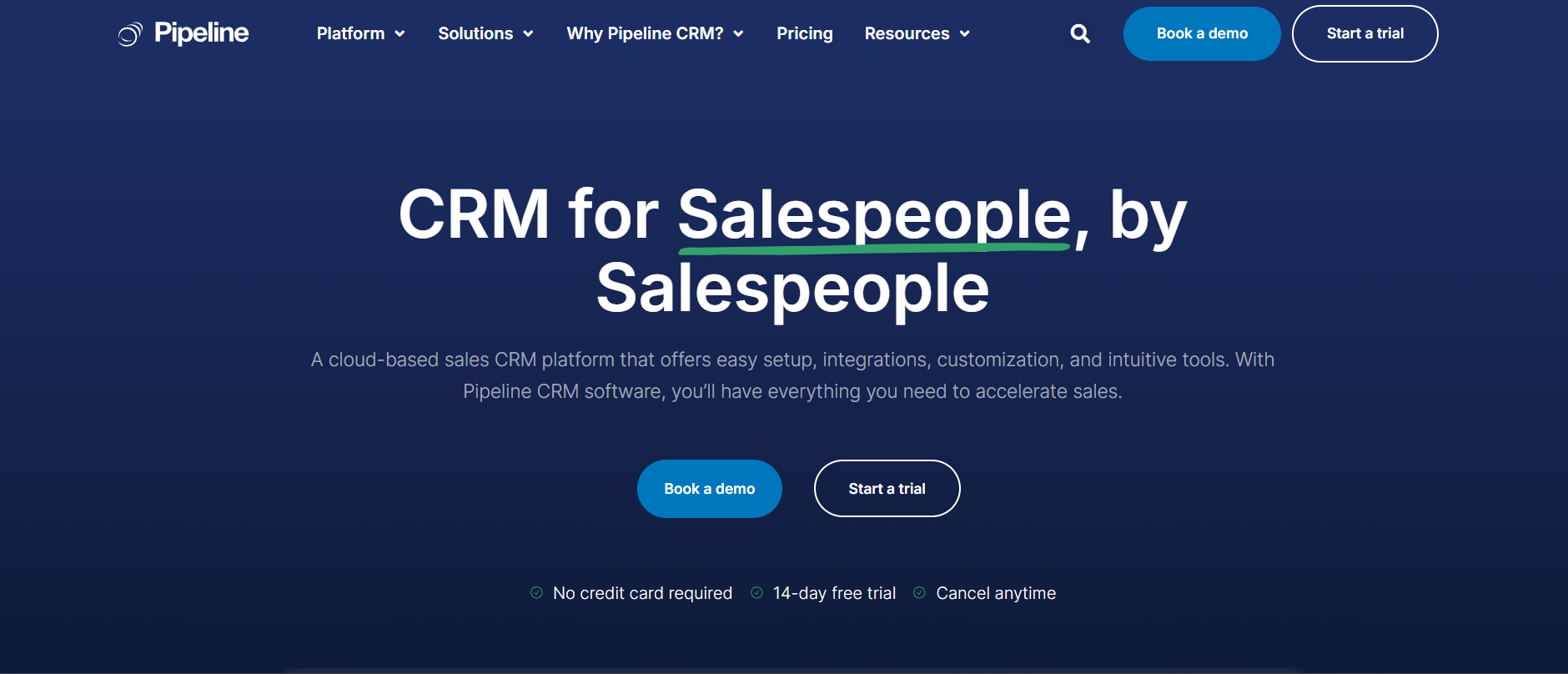
Task: Click the cloud-based sales CRM description paragraph
Action: pyautogui.click(x=792, y=375)
